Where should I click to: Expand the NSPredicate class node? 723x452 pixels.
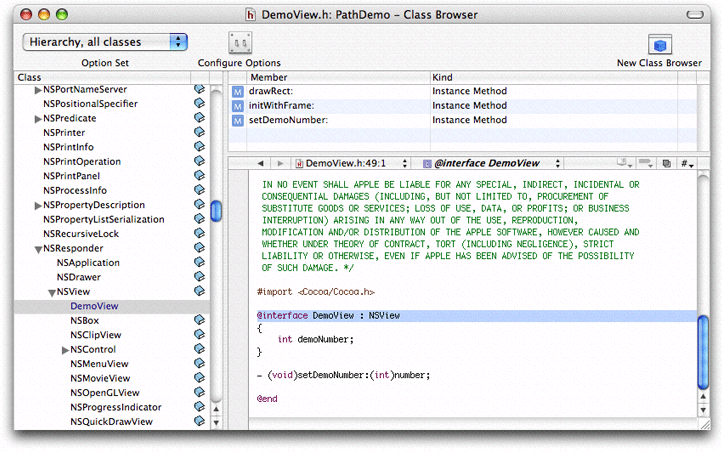pyautogui.click(x=38, y=118)
